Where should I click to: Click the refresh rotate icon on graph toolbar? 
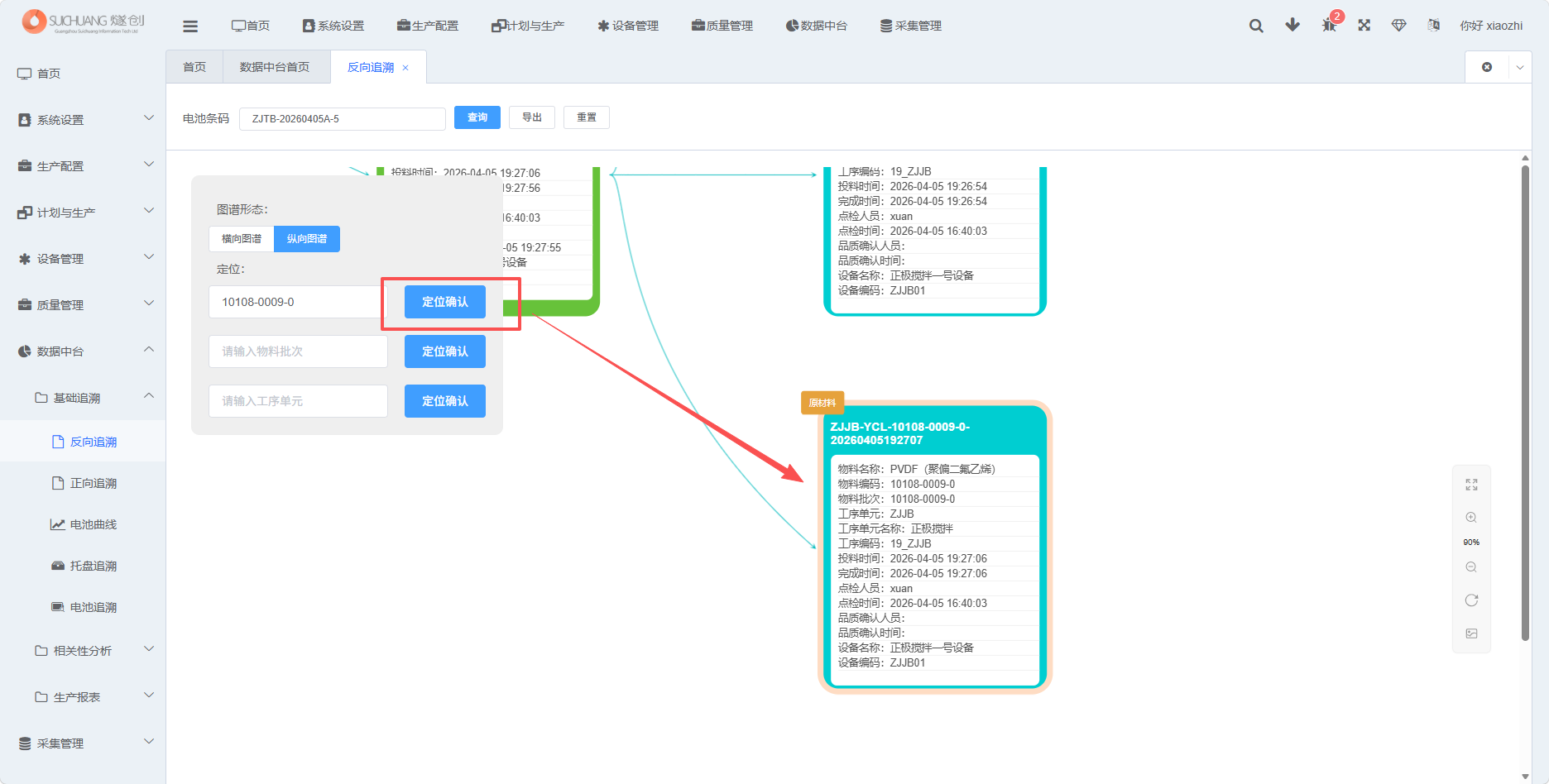1471,600
